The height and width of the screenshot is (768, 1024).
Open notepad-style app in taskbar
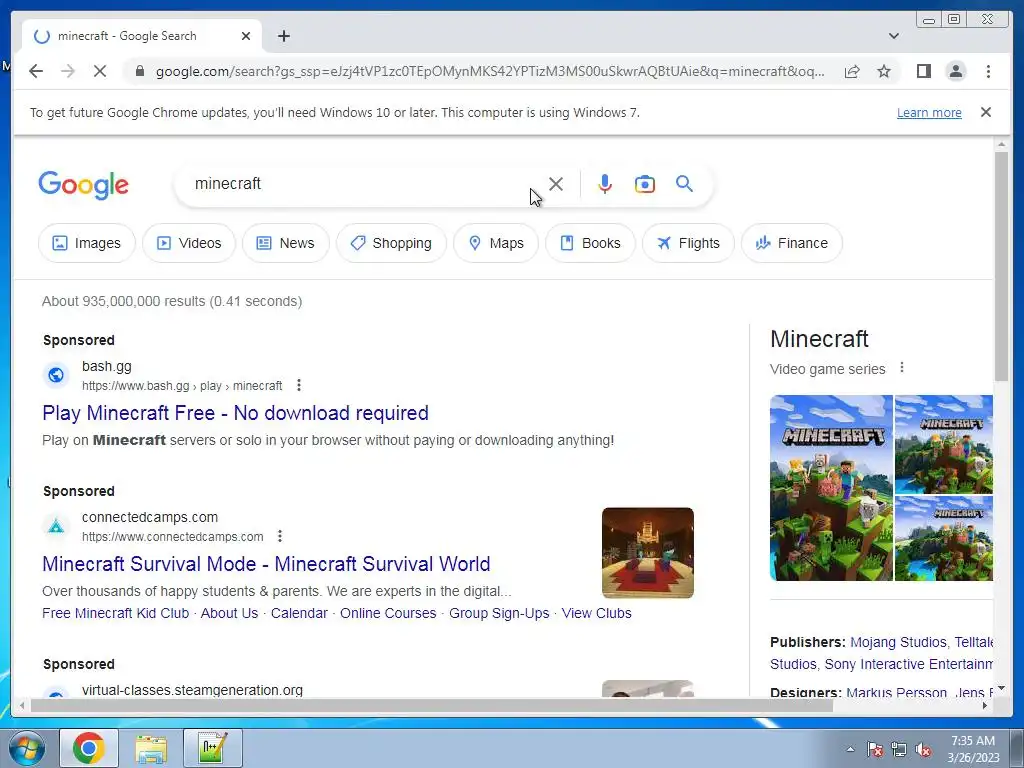click(213, 748)
